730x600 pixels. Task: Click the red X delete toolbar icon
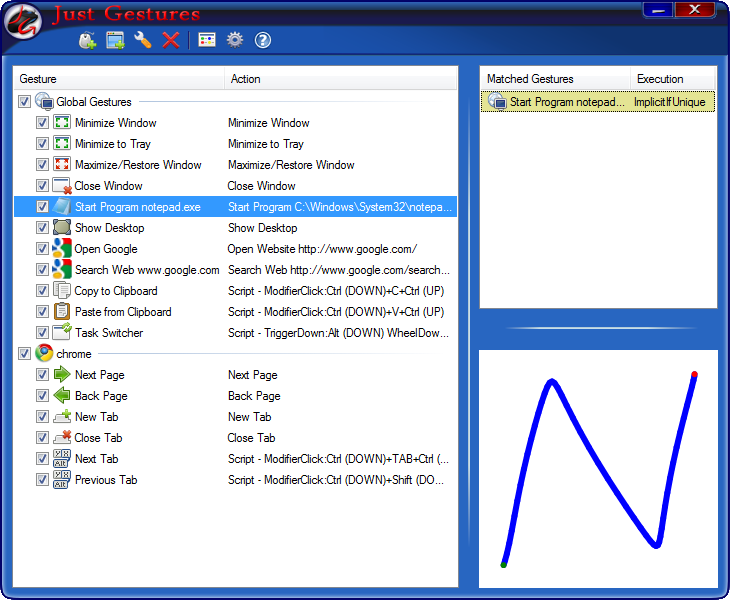point(171,40)
